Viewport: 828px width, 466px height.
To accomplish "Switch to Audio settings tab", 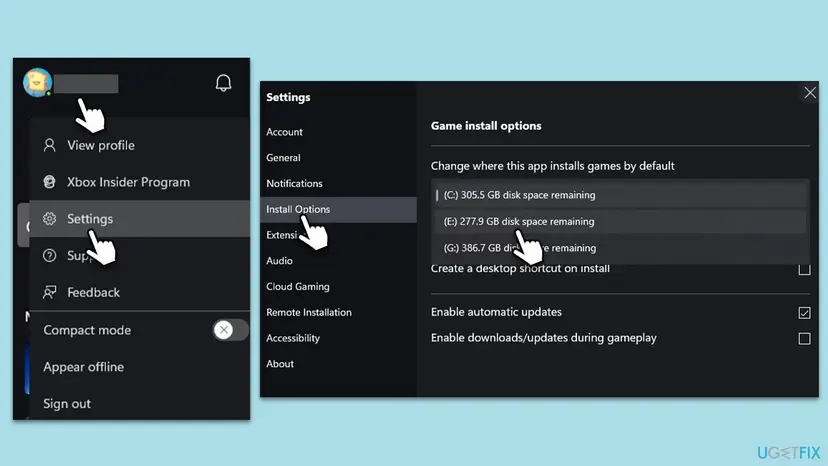I will coord(338,261).
